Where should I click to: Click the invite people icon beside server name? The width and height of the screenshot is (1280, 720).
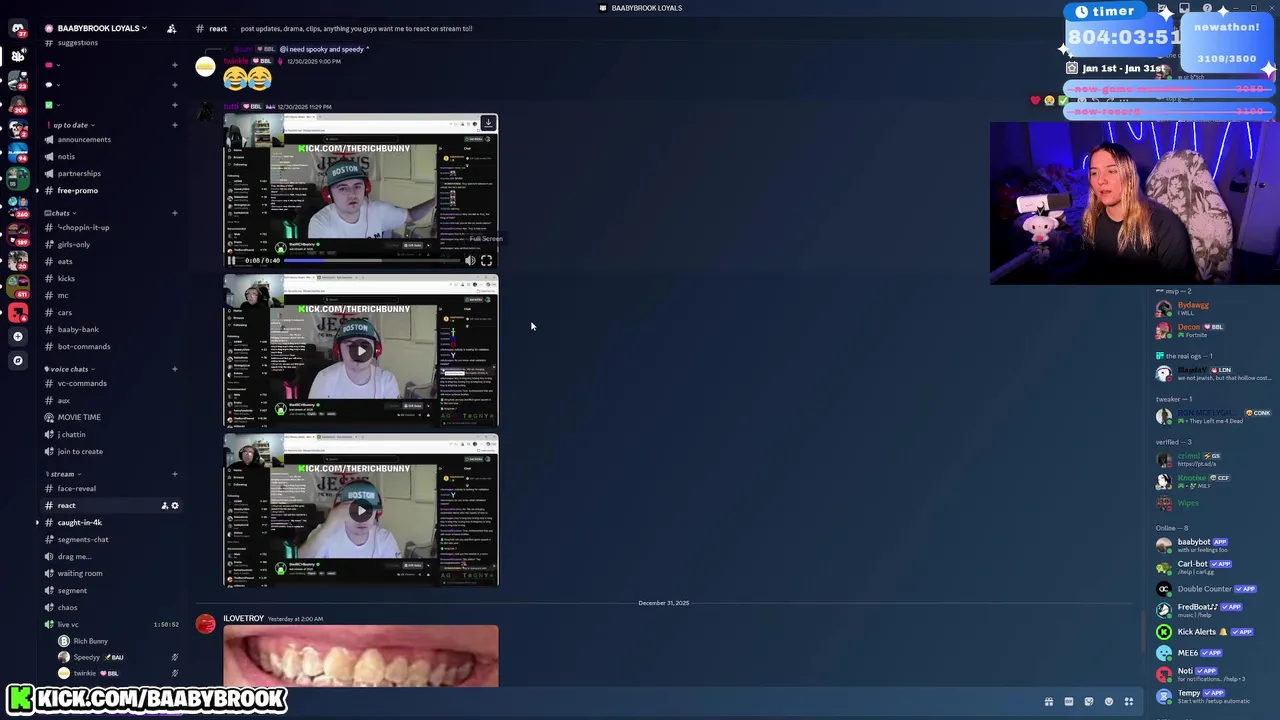pyautogui.click(x=172, y=28)
